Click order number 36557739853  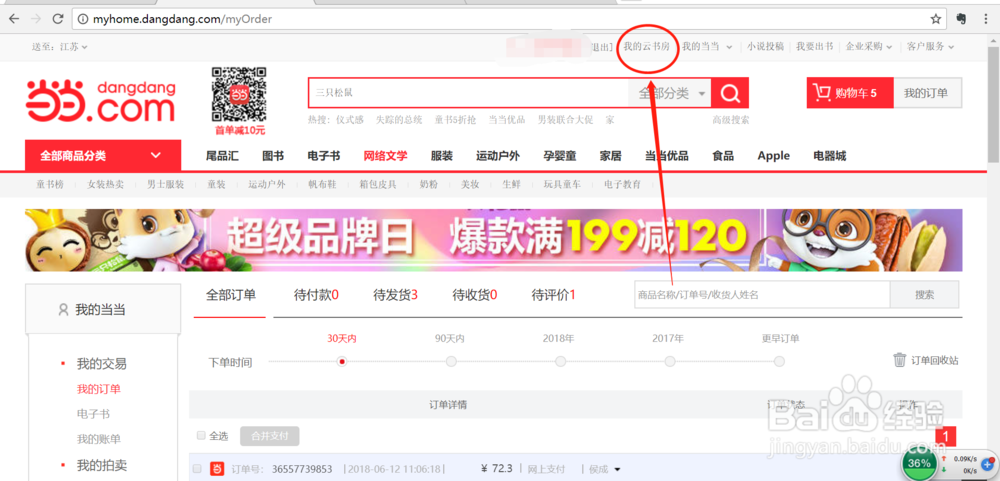point(302,470)
